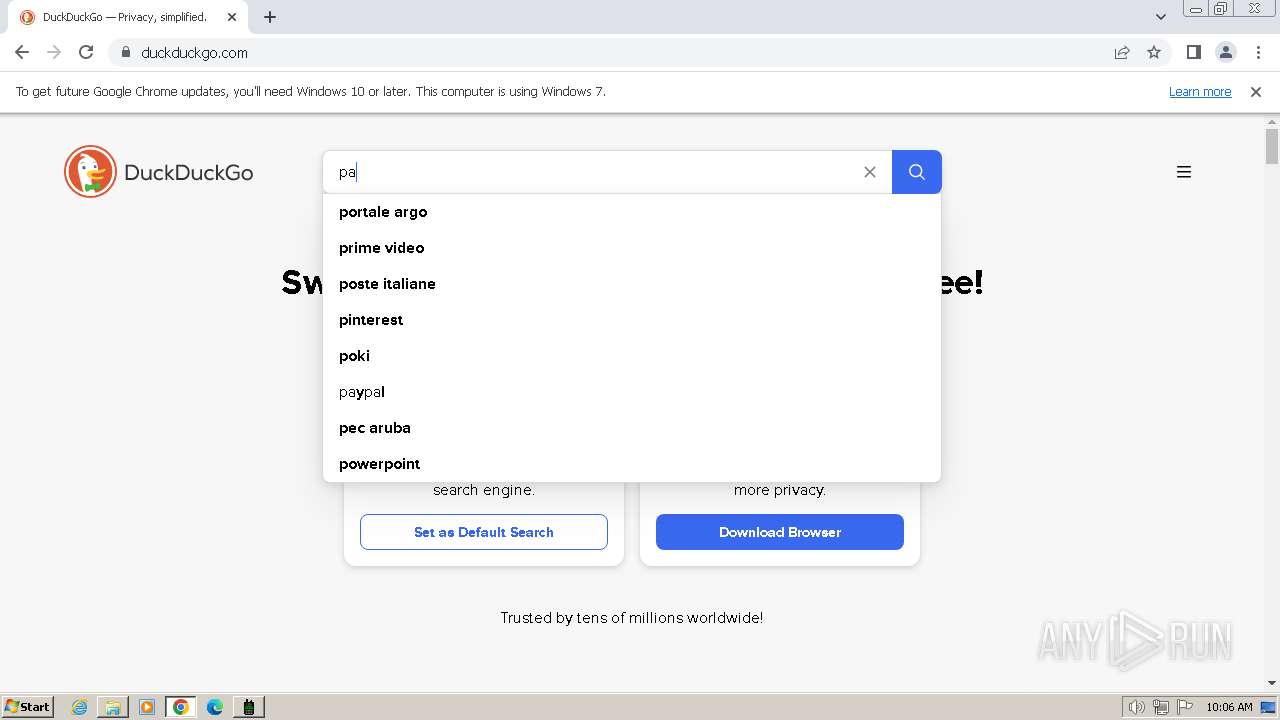Pick the 'powerpoint' suggestion

[632, 464]
